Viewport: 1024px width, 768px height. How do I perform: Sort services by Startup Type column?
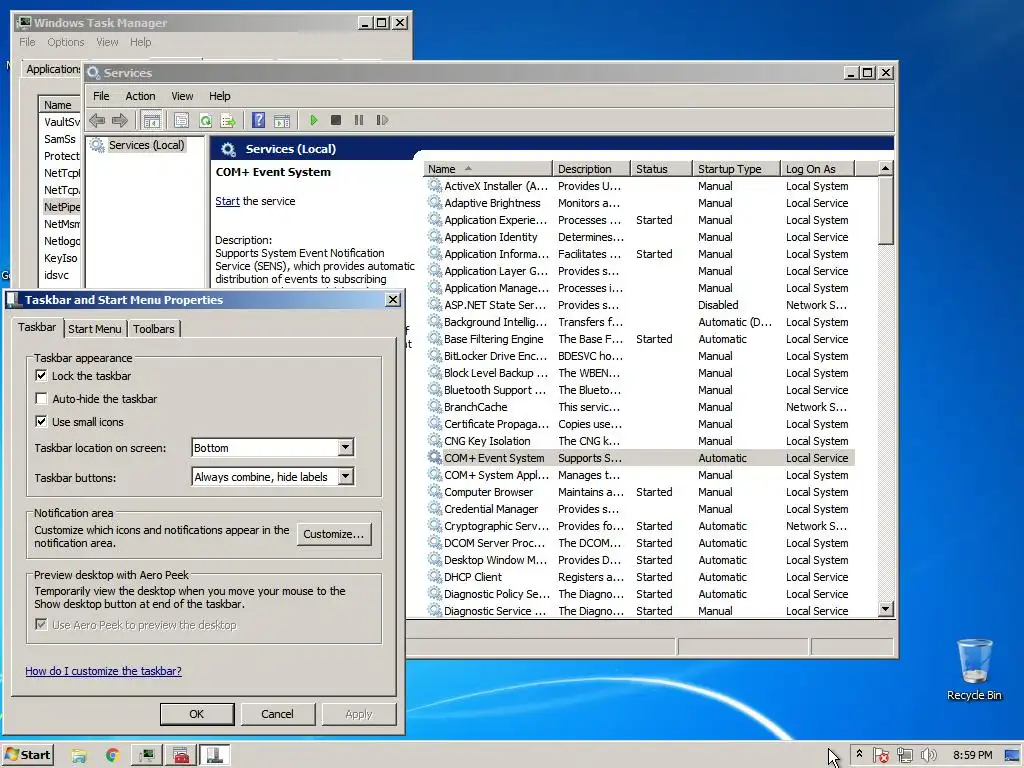pyautogui.click(x=736, y=168)
